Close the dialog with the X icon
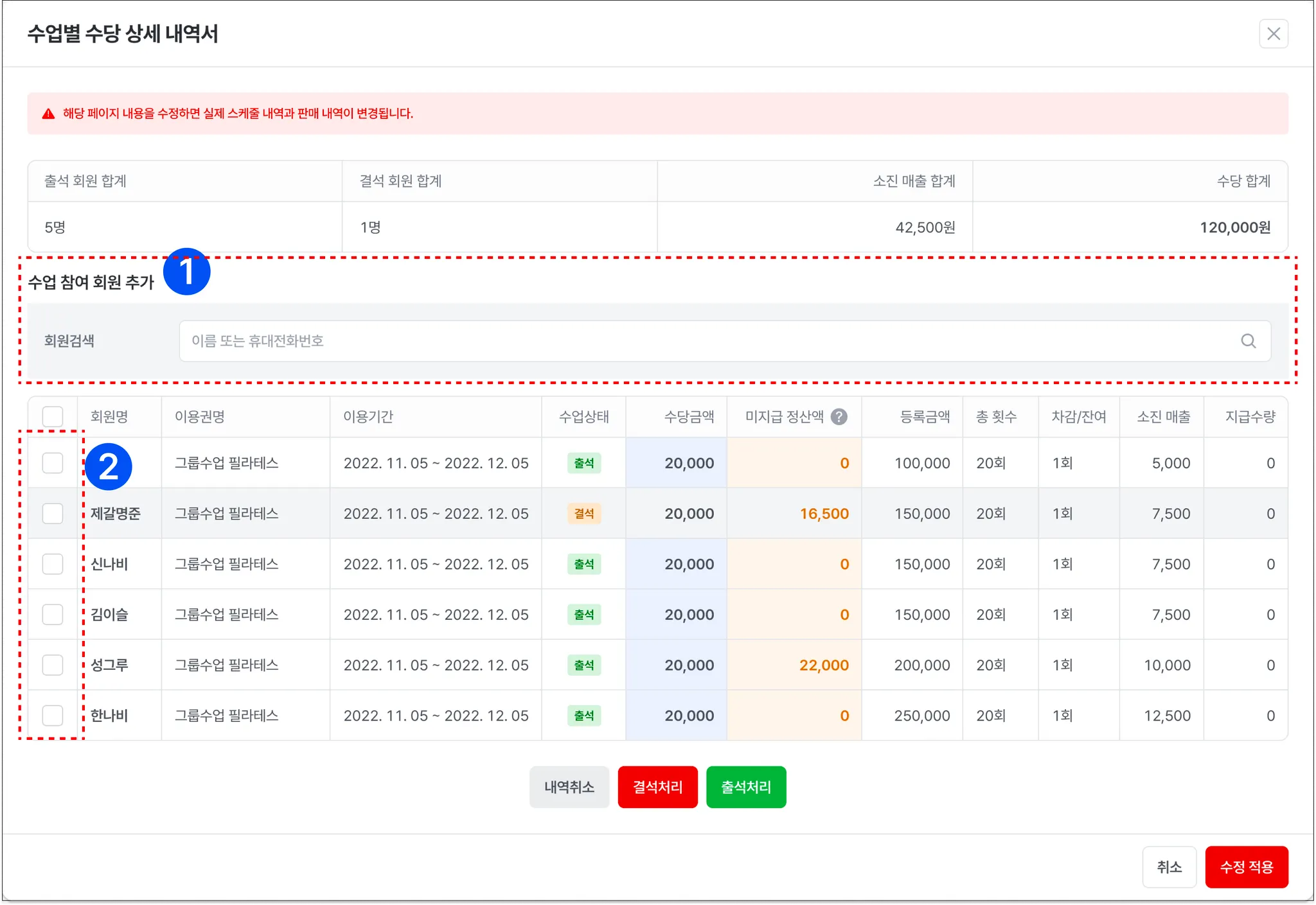Image resolution: width=1316 pixels, height=905 pixels. pos(1273,34)
